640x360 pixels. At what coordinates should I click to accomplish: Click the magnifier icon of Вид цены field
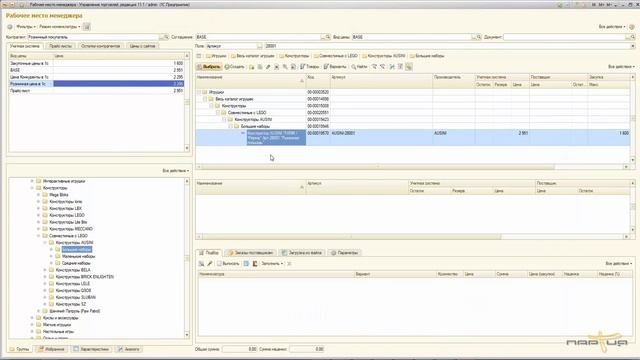pos(479,37)
